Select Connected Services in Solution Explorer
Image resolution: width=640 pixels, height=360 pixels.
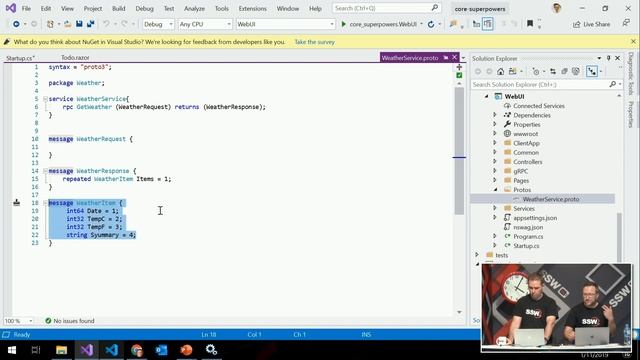coord(539,106)
